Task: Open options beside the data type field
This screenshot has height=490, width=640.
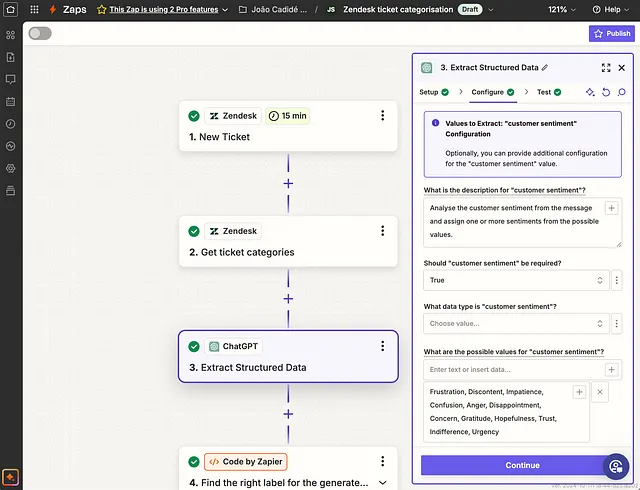Action: [x=617, y=323]
